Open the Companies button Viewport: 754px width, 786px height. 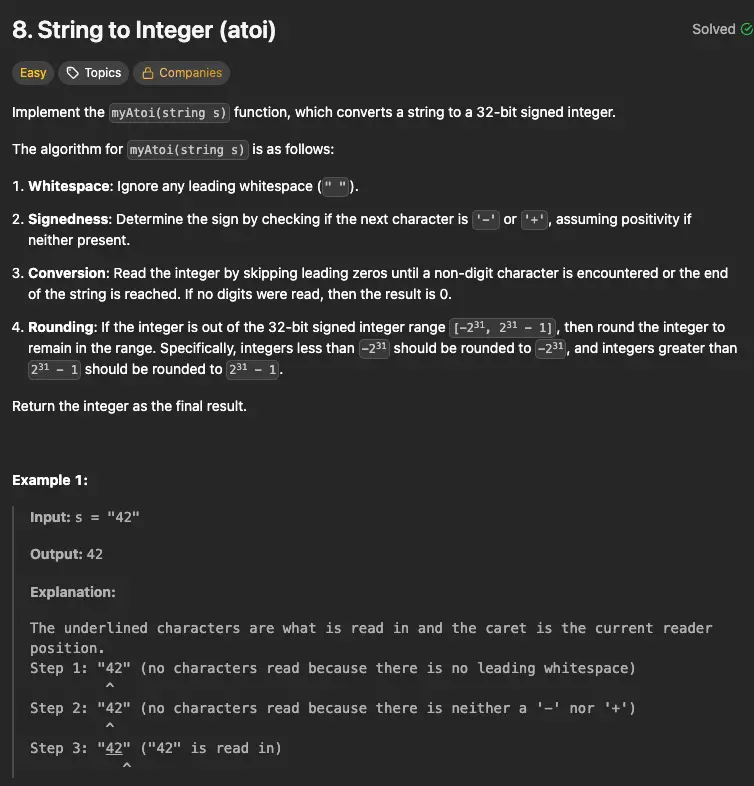181,73
